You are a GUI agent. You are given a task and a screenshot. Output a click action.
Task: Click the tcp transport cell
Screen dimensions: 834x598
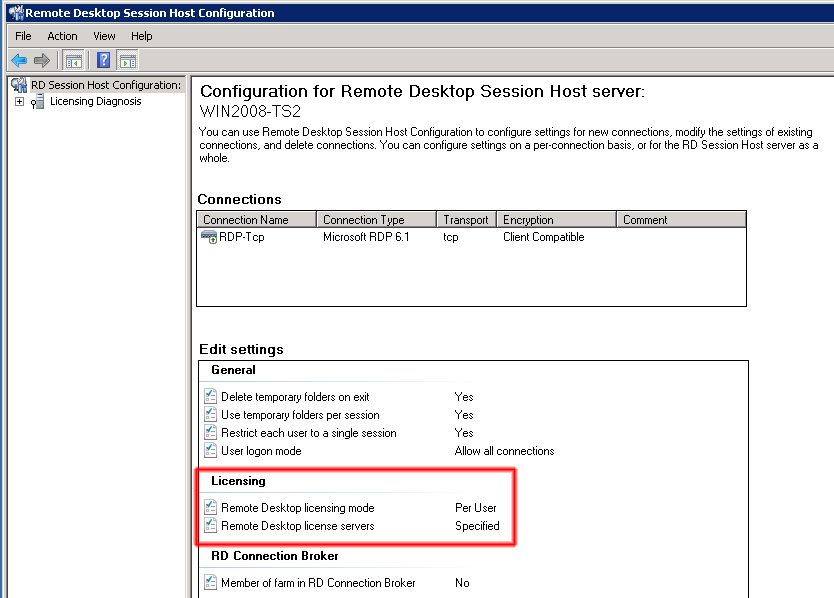pyautogui.click(x=451, y=237)
